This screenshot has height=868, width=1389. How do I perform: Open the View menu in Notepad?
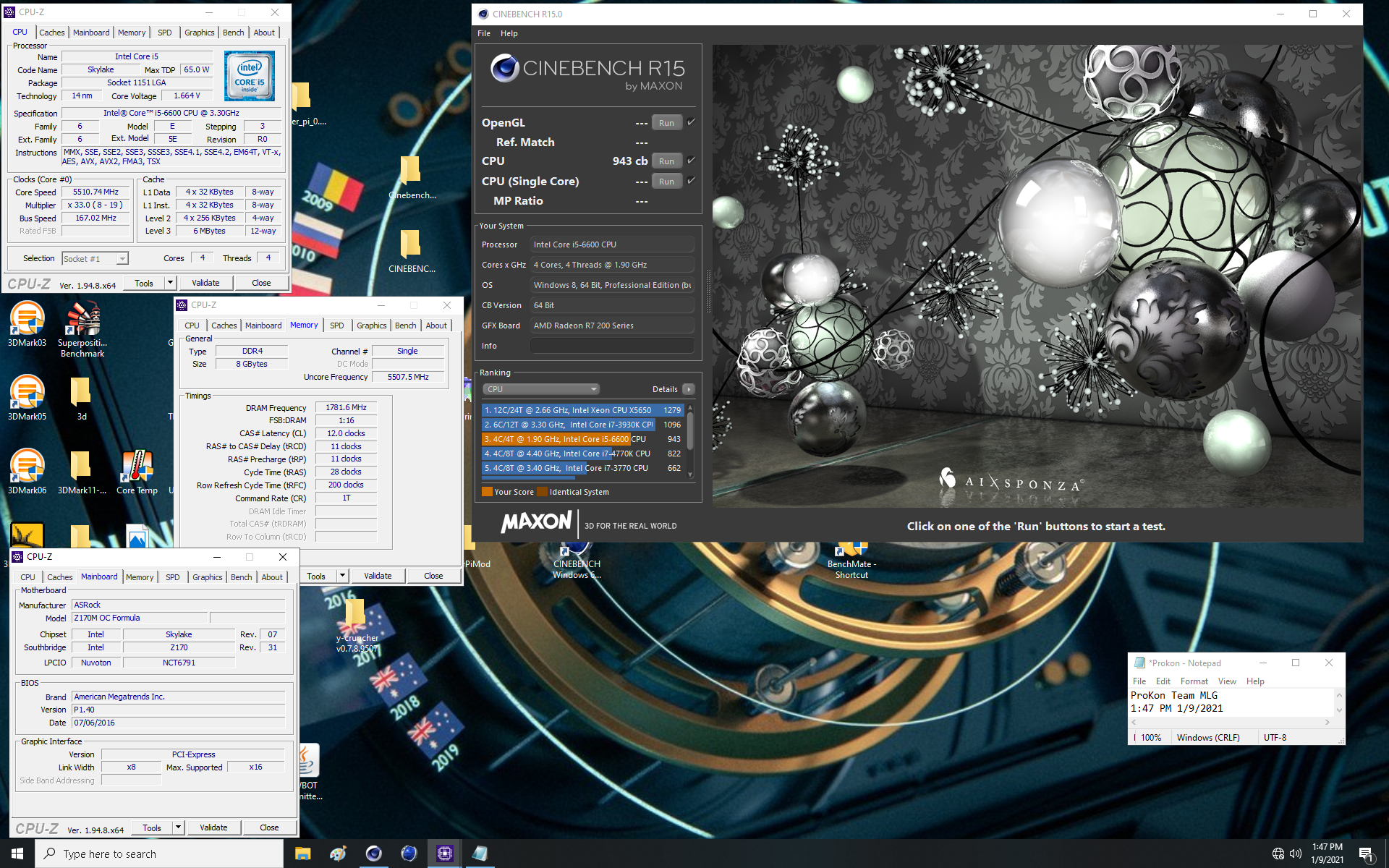click(x=1227, y=681)
